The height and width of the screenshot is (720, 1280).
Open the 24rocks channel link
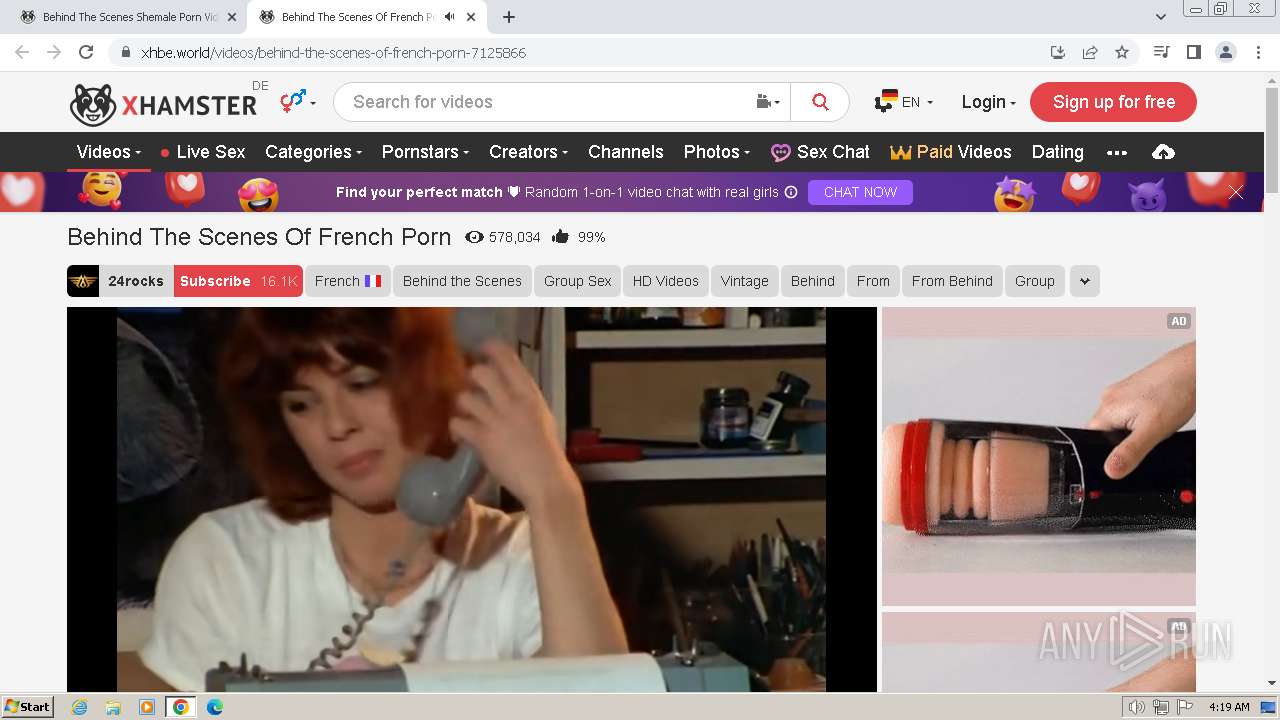136,281
